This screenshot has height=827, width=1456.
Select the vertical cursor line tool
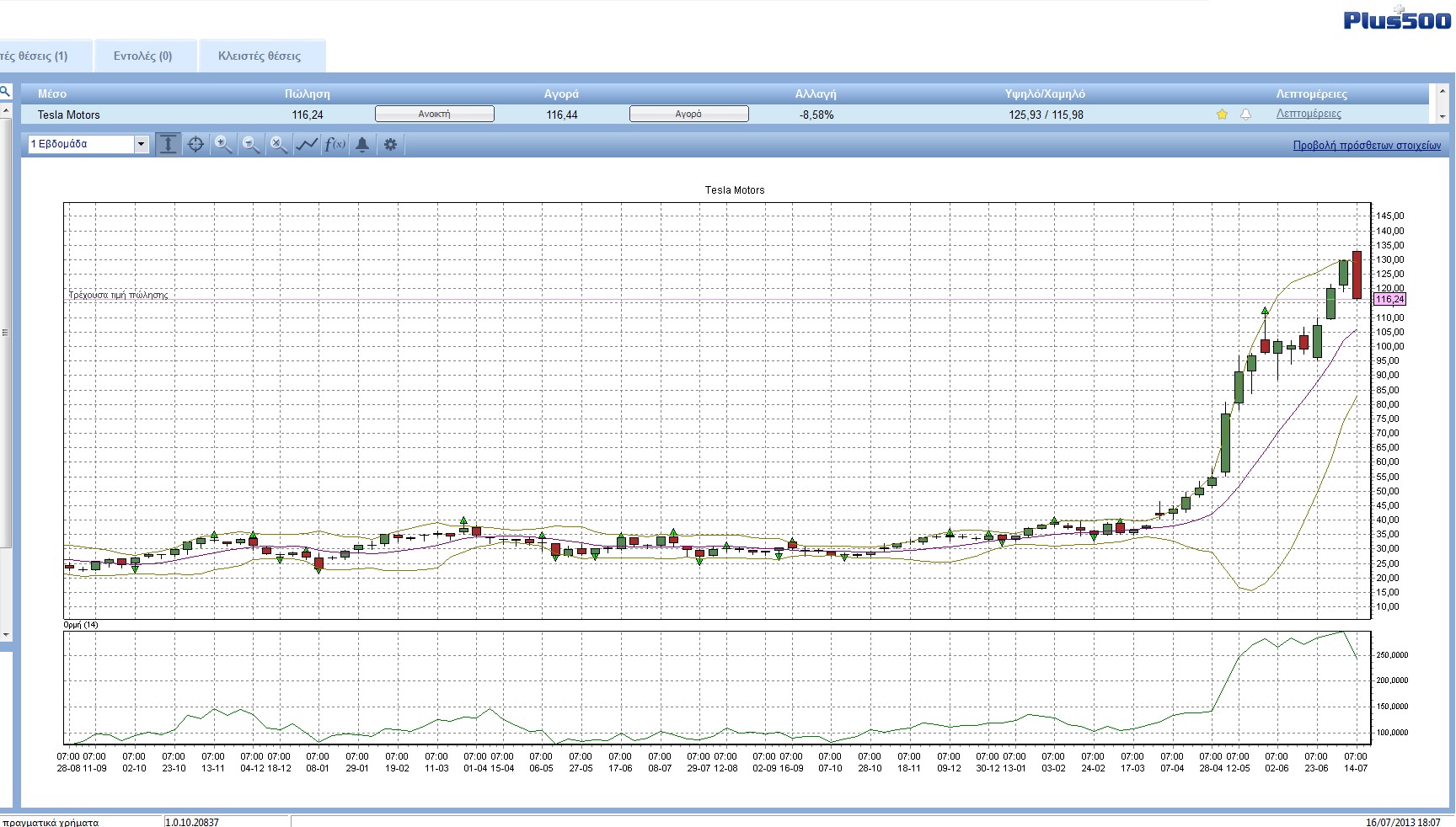tap(169, 144)
